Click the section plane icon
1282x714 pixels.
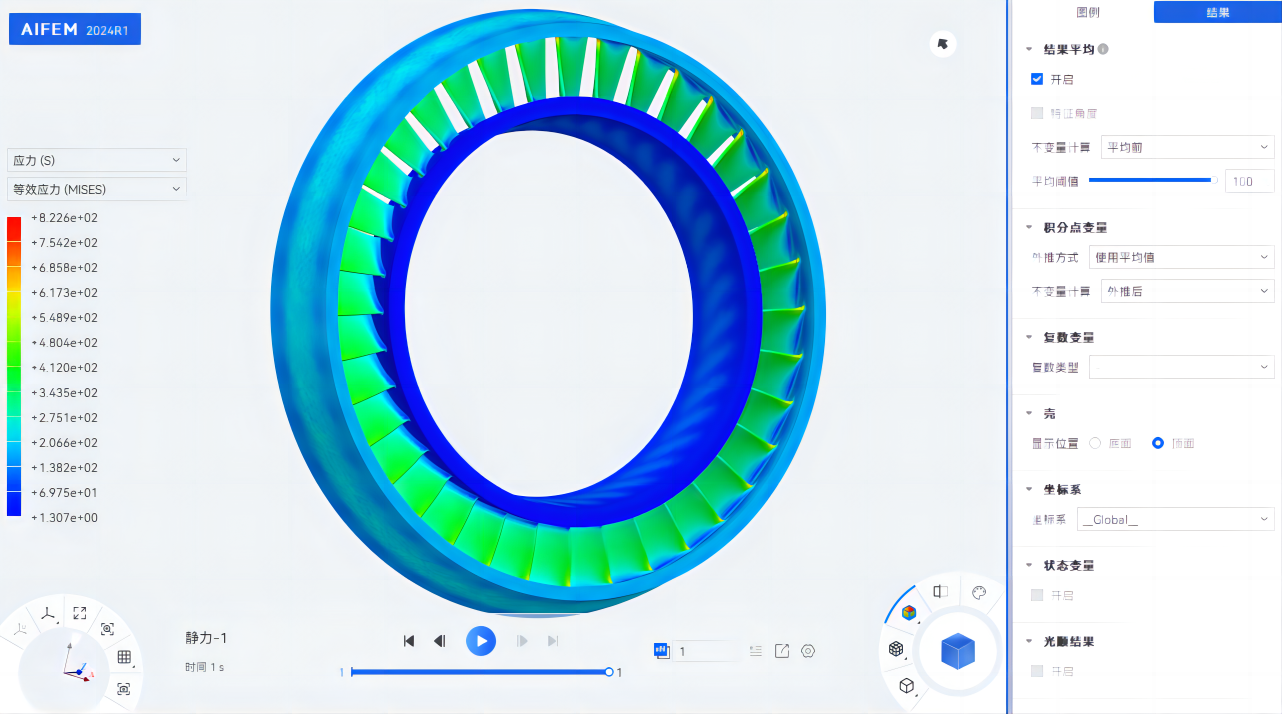click(x=940, y=591)
